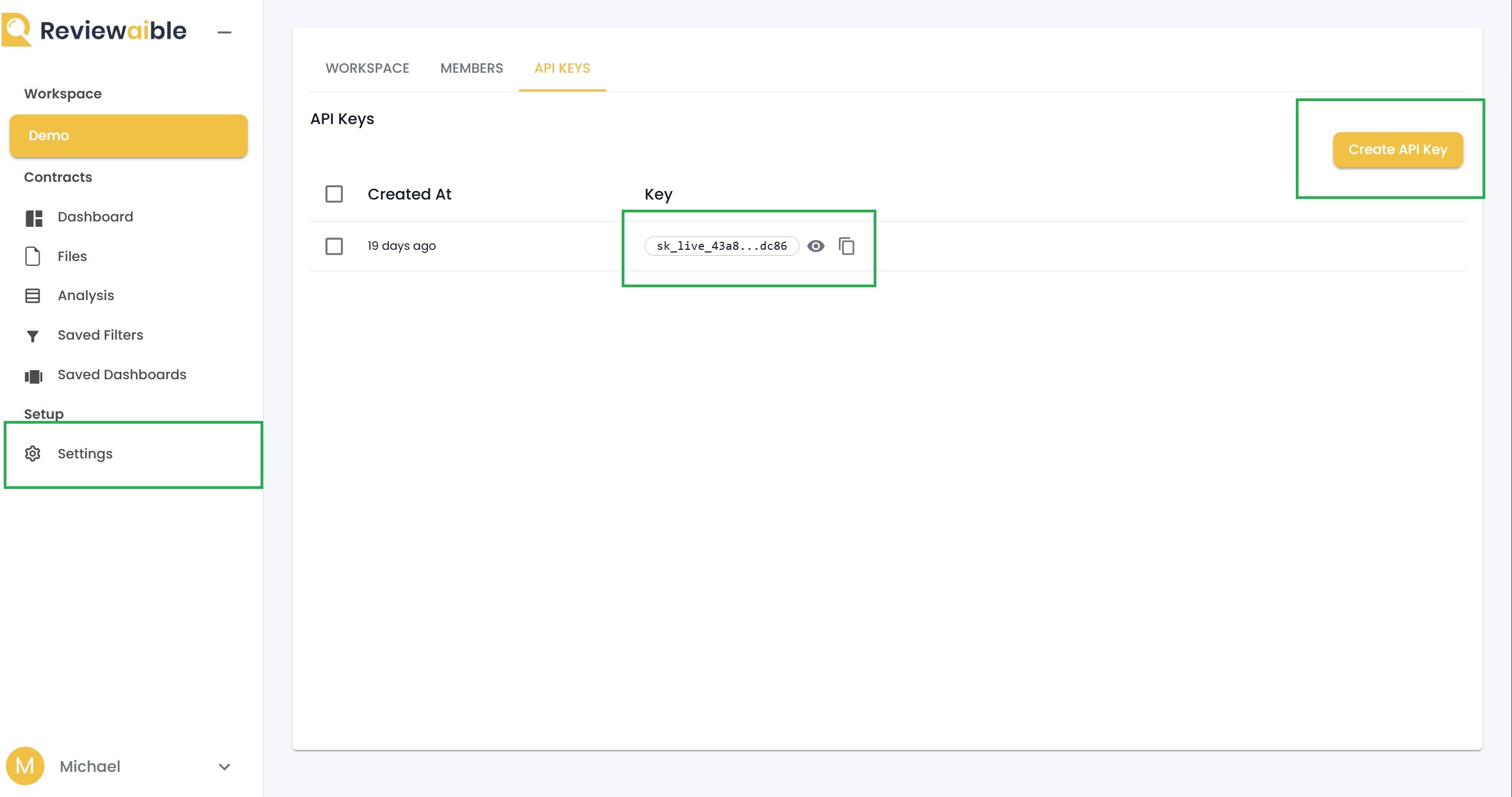
Task: Check the box for the 19 days ago key
Action: 334,246
